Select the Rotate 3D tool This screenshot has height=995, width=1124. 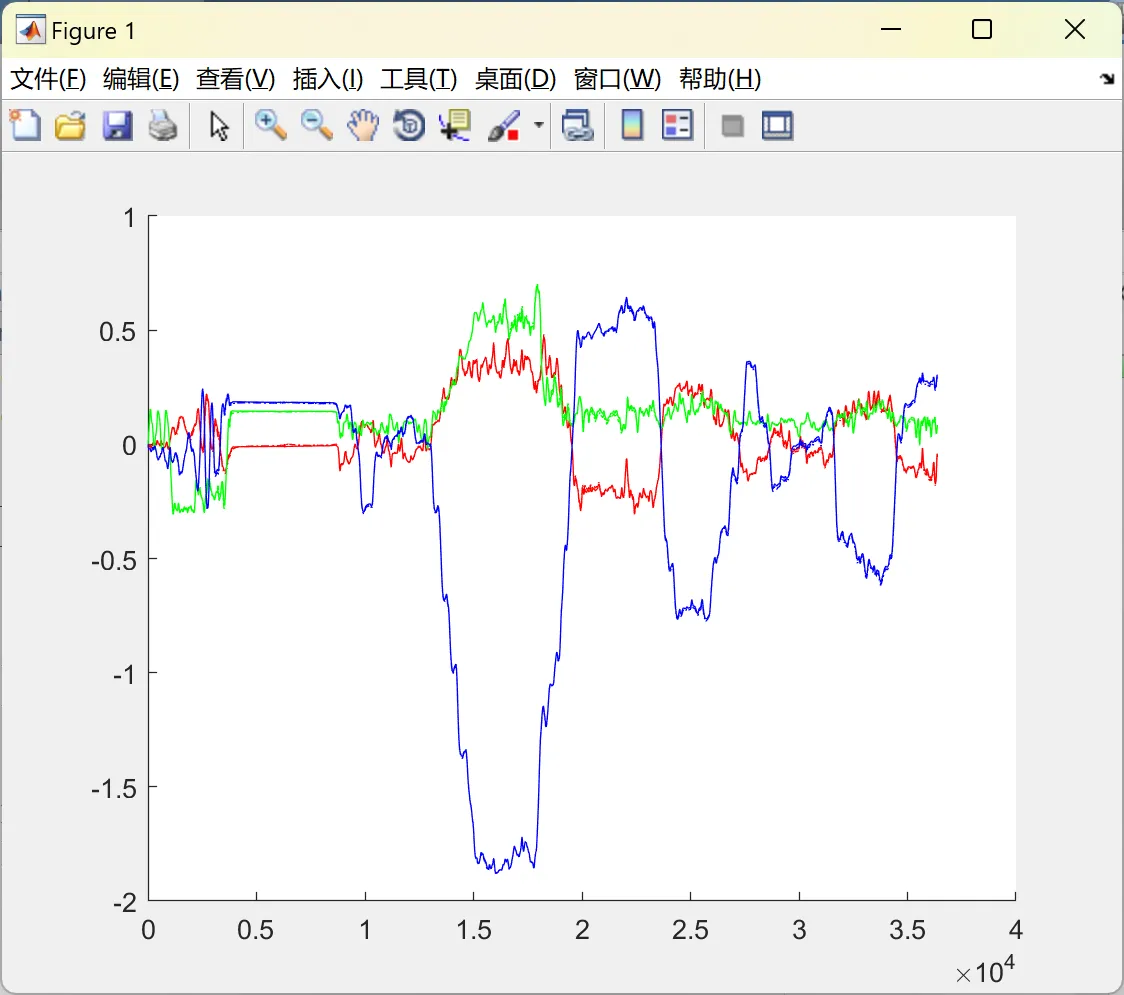[x=409, y=125]
